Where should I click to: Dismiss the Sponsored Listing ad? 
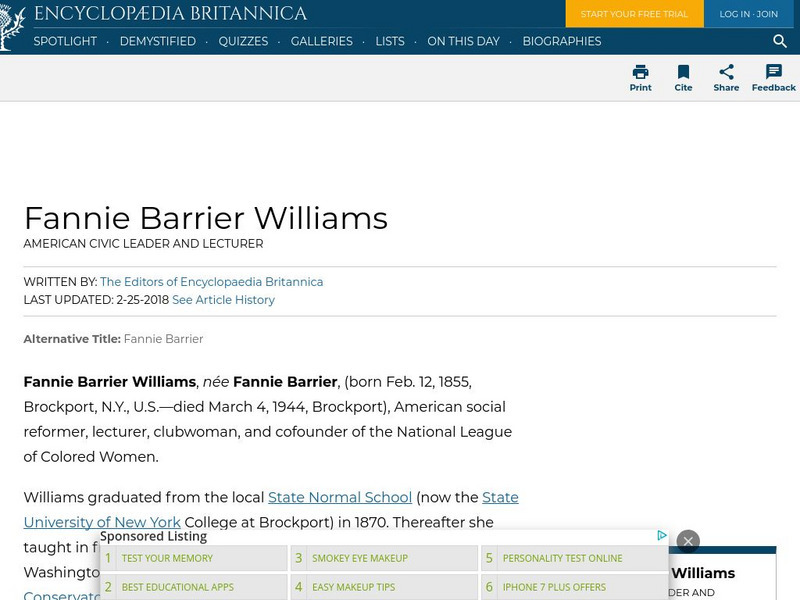(688, 540)
